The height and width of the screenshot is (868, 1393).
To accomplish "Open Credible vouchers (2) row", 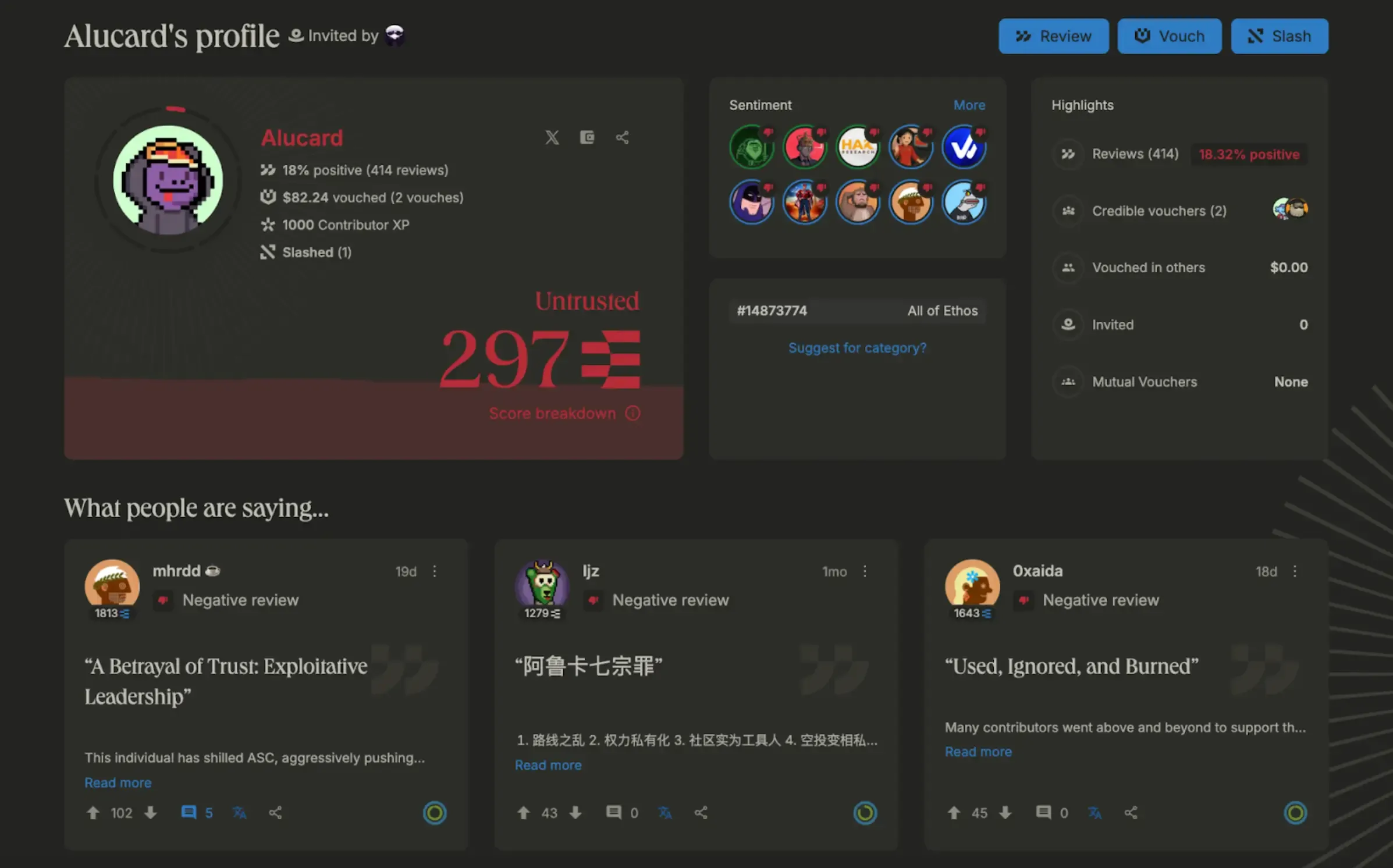I will 1159,211.
